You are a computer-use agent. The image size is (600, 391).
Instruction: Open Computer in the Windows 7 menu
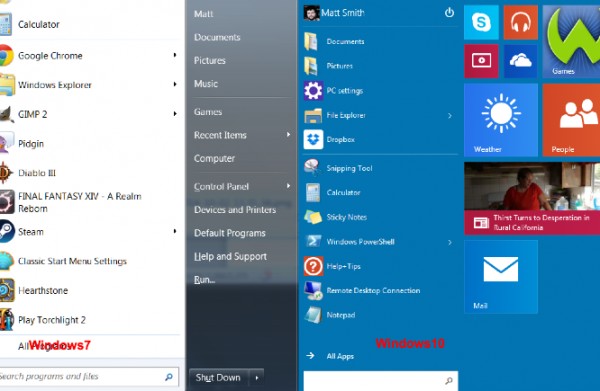(214, 158)
